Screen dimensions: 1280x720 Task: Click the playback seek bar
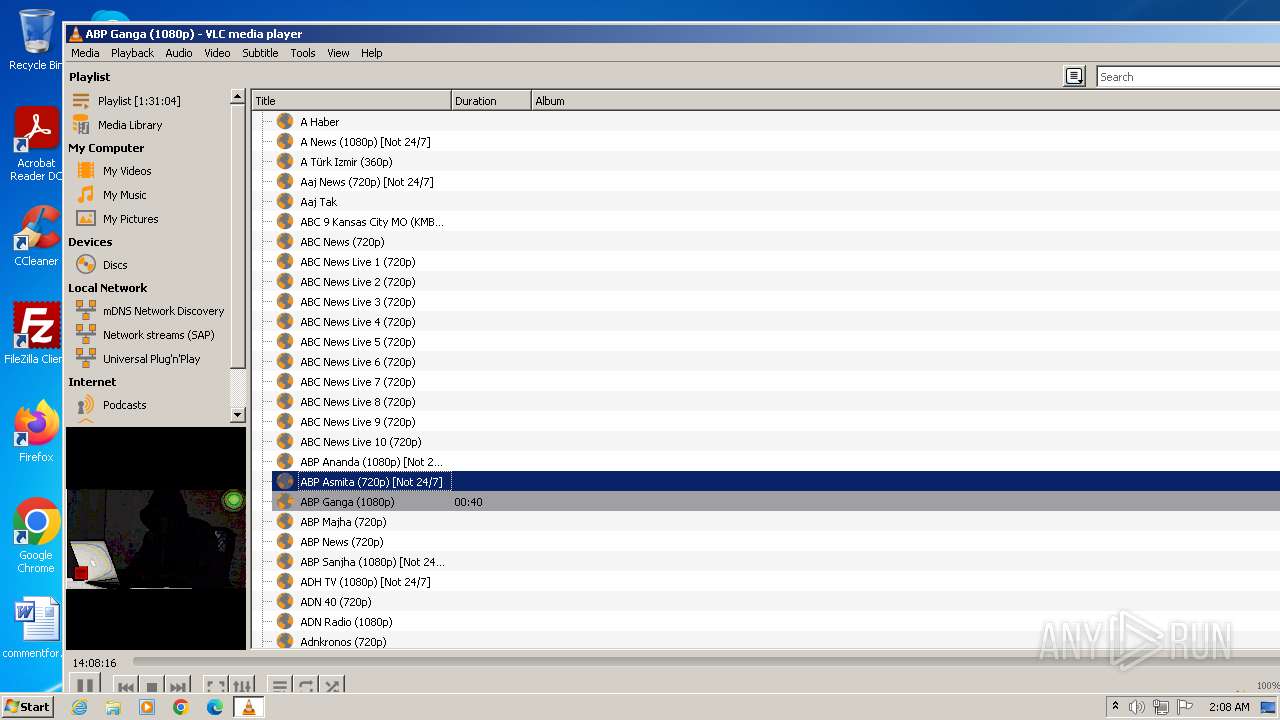705,661
